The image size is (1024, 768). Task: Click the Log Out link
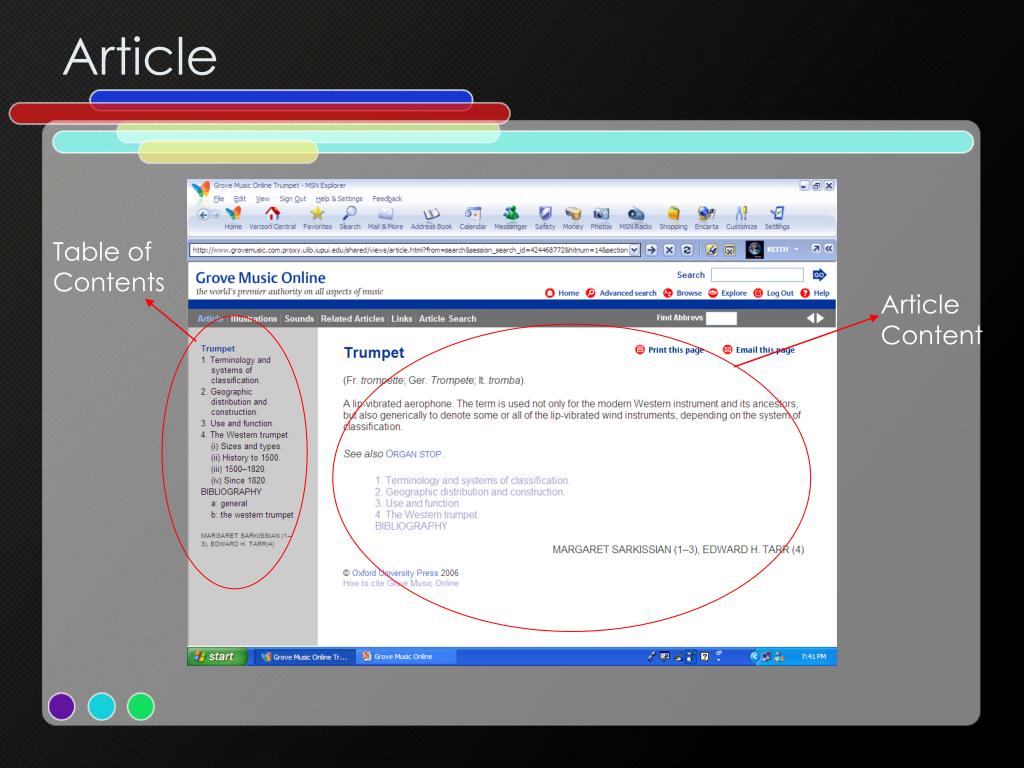click(773, 293)
